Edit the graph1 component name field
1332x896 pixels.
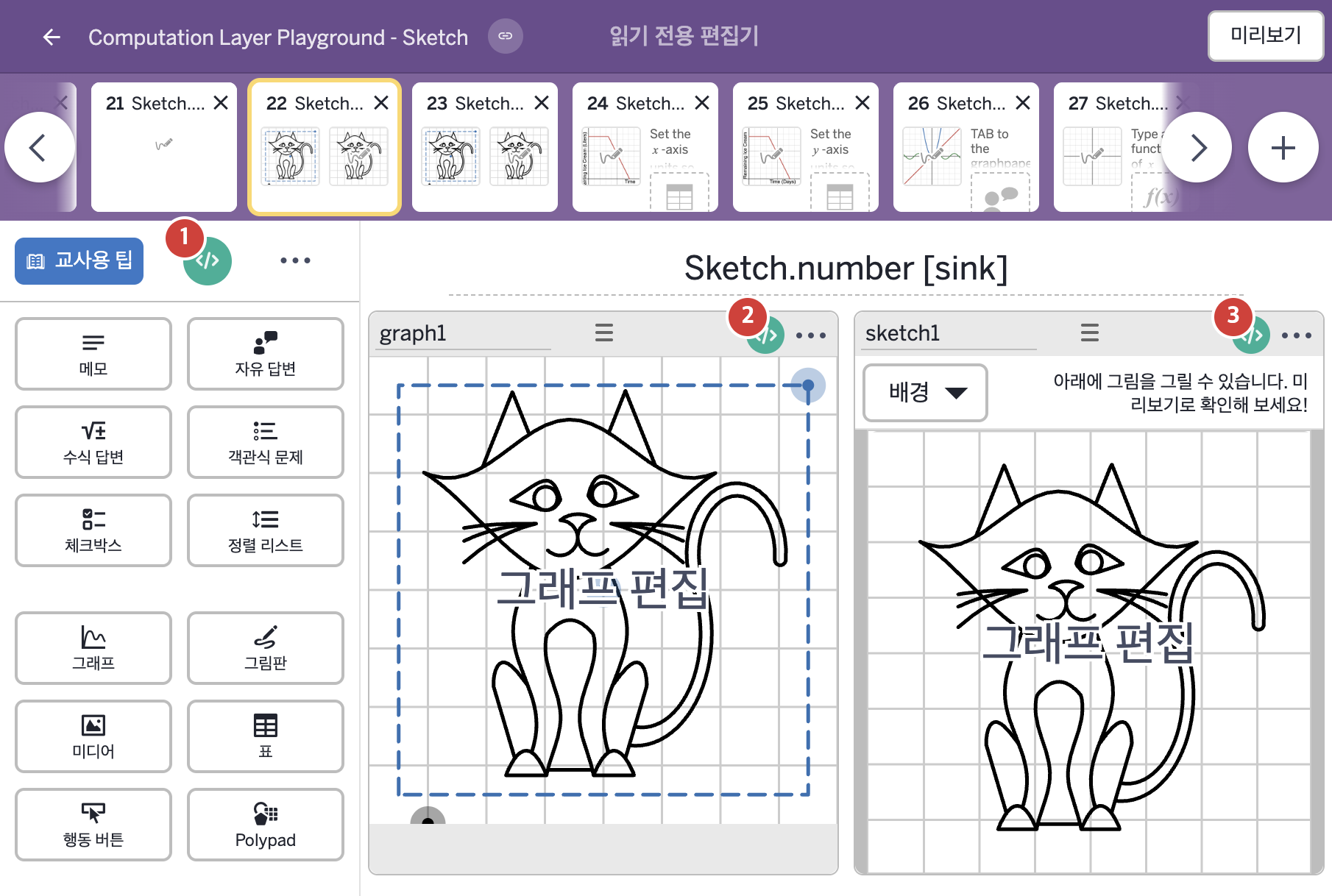pos(463,334)
